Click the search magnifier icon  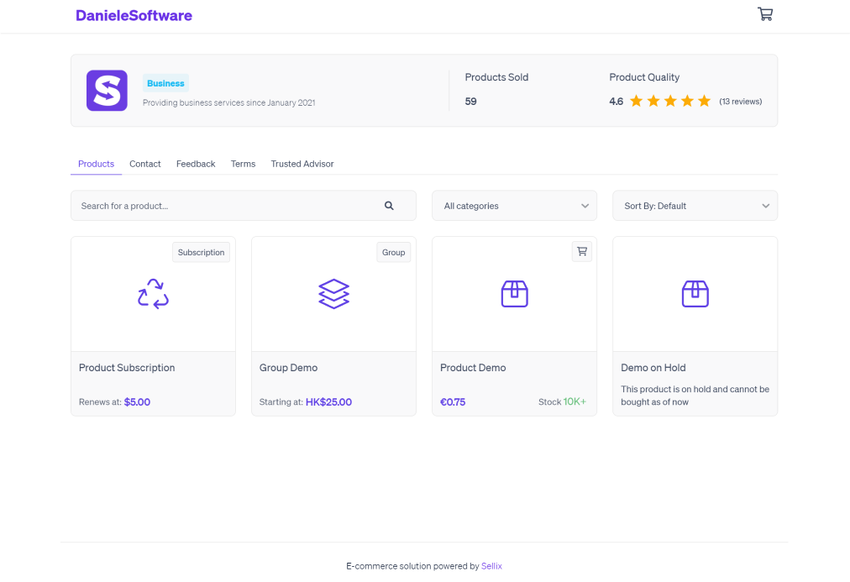[x=389, y=205]
